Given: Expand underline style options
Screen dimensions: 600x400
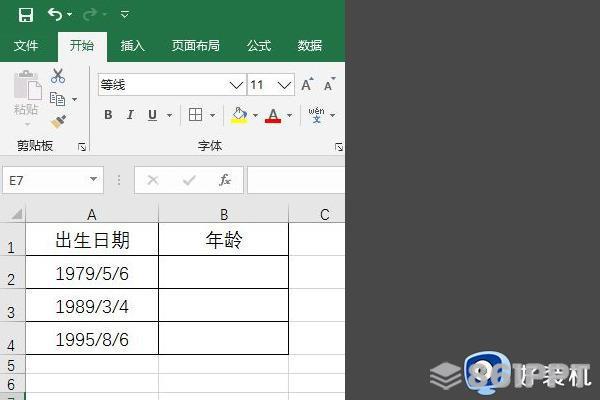Looking at the screenshot, I should [169, 115].
